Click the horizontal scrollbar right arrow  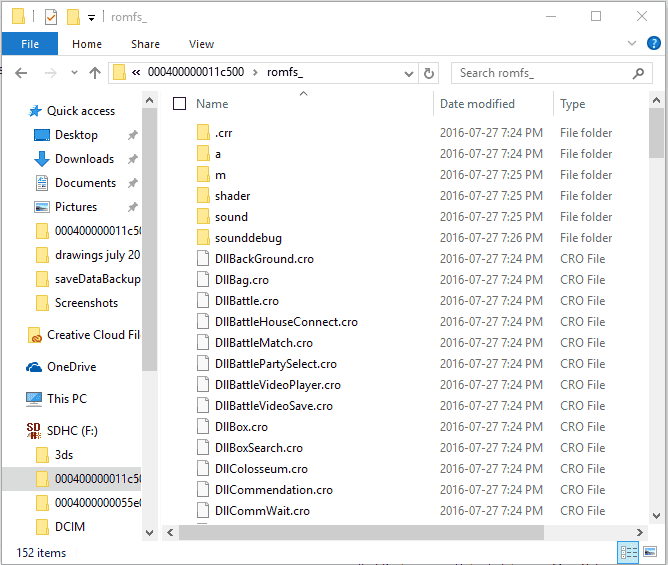(639, 532)
